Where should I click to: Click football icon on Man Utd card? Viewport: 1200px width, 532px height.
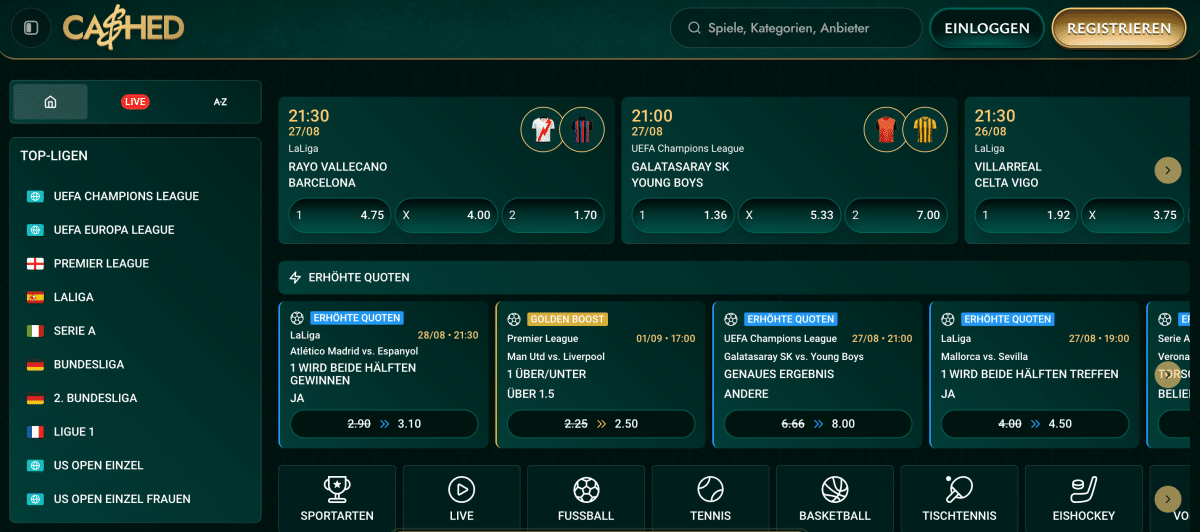pos(514,319)
